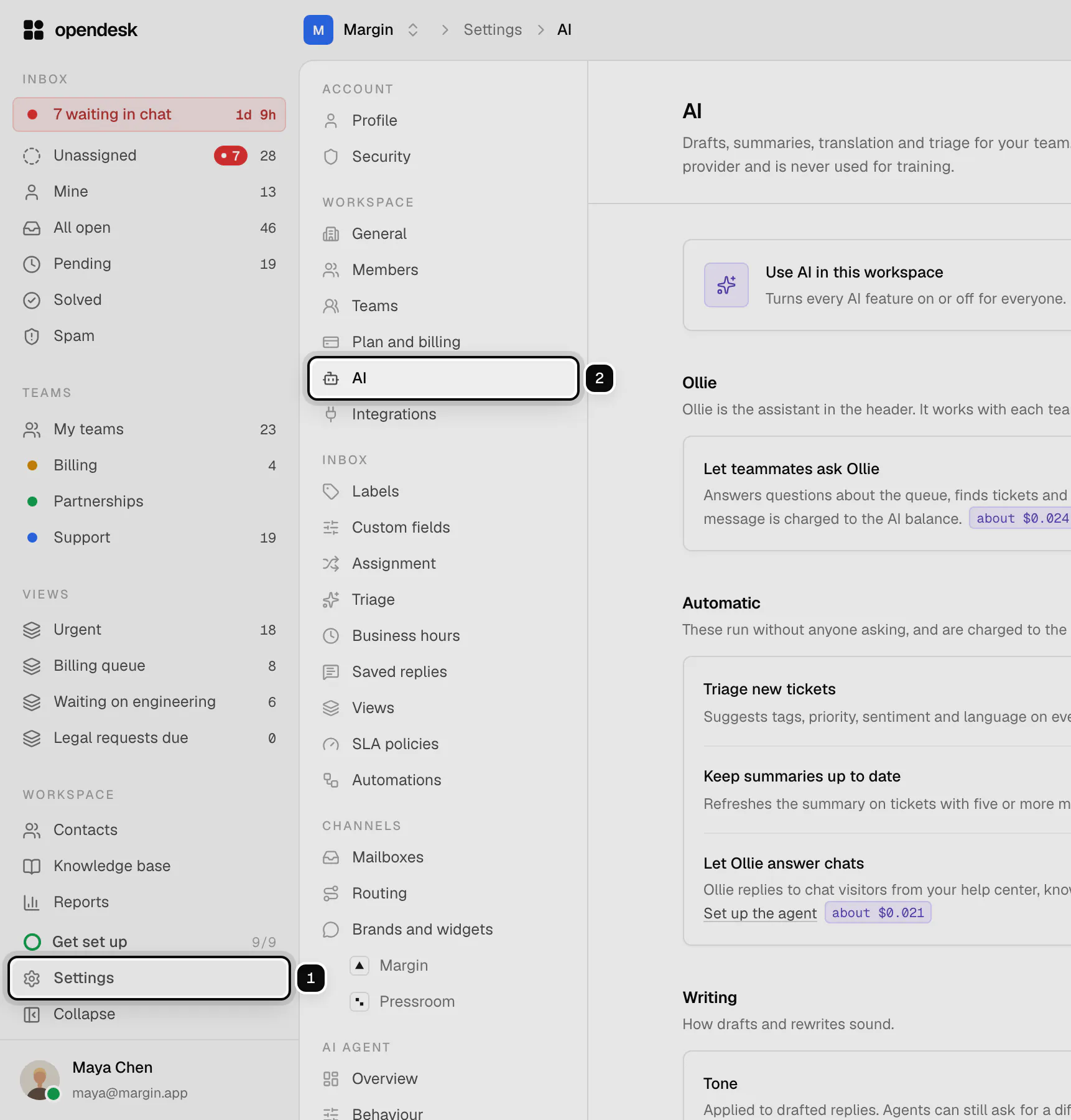Open the Unassigned inbox icon

click(x=32, y=156)
